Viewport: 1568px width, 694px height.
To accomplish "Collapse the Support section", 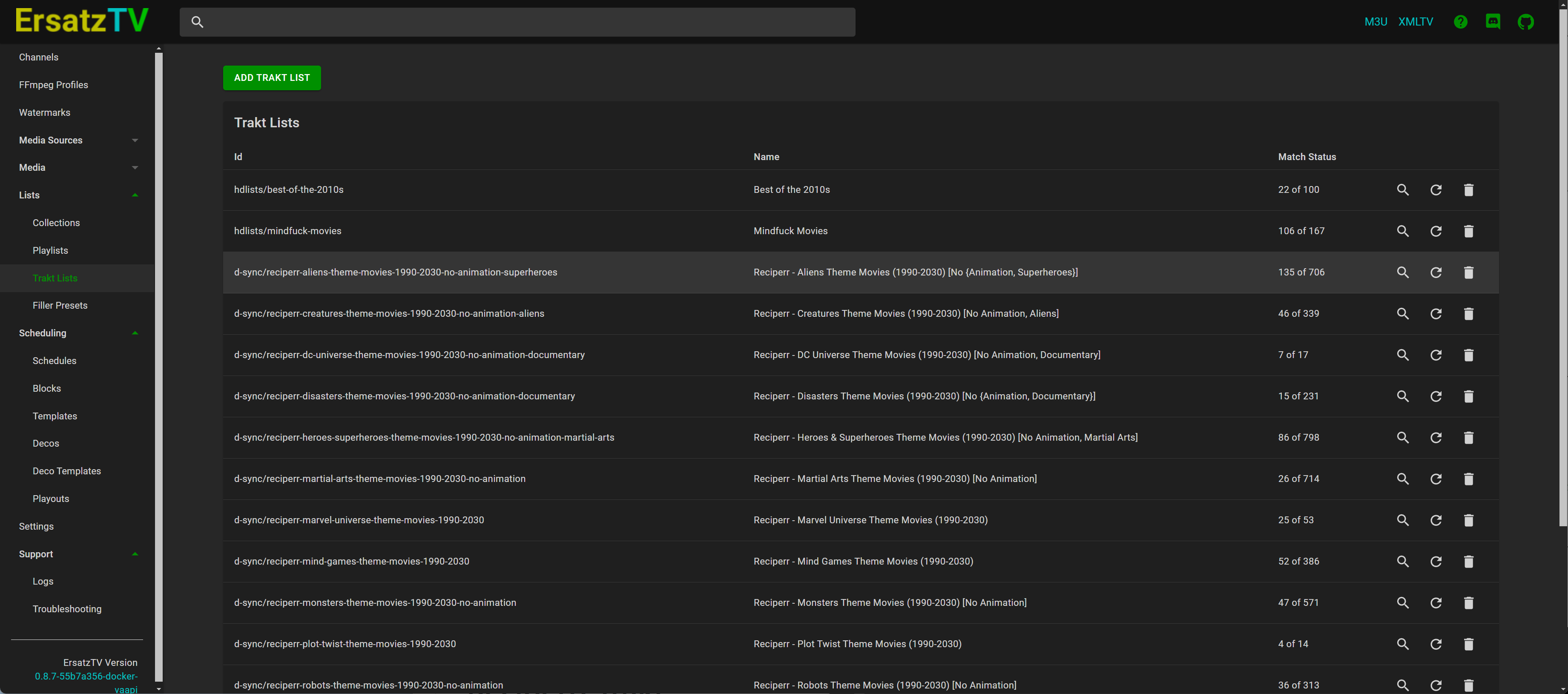I will pos(78,554).
